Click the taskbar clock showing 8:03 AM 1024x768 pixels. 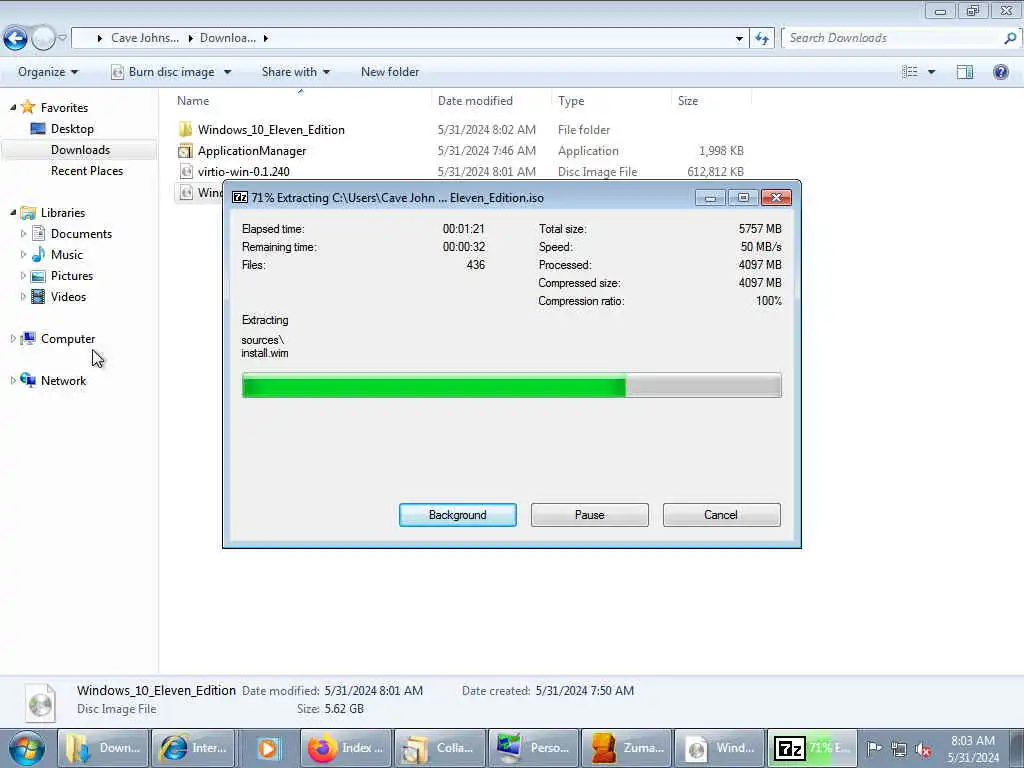[x=972, y=748]
